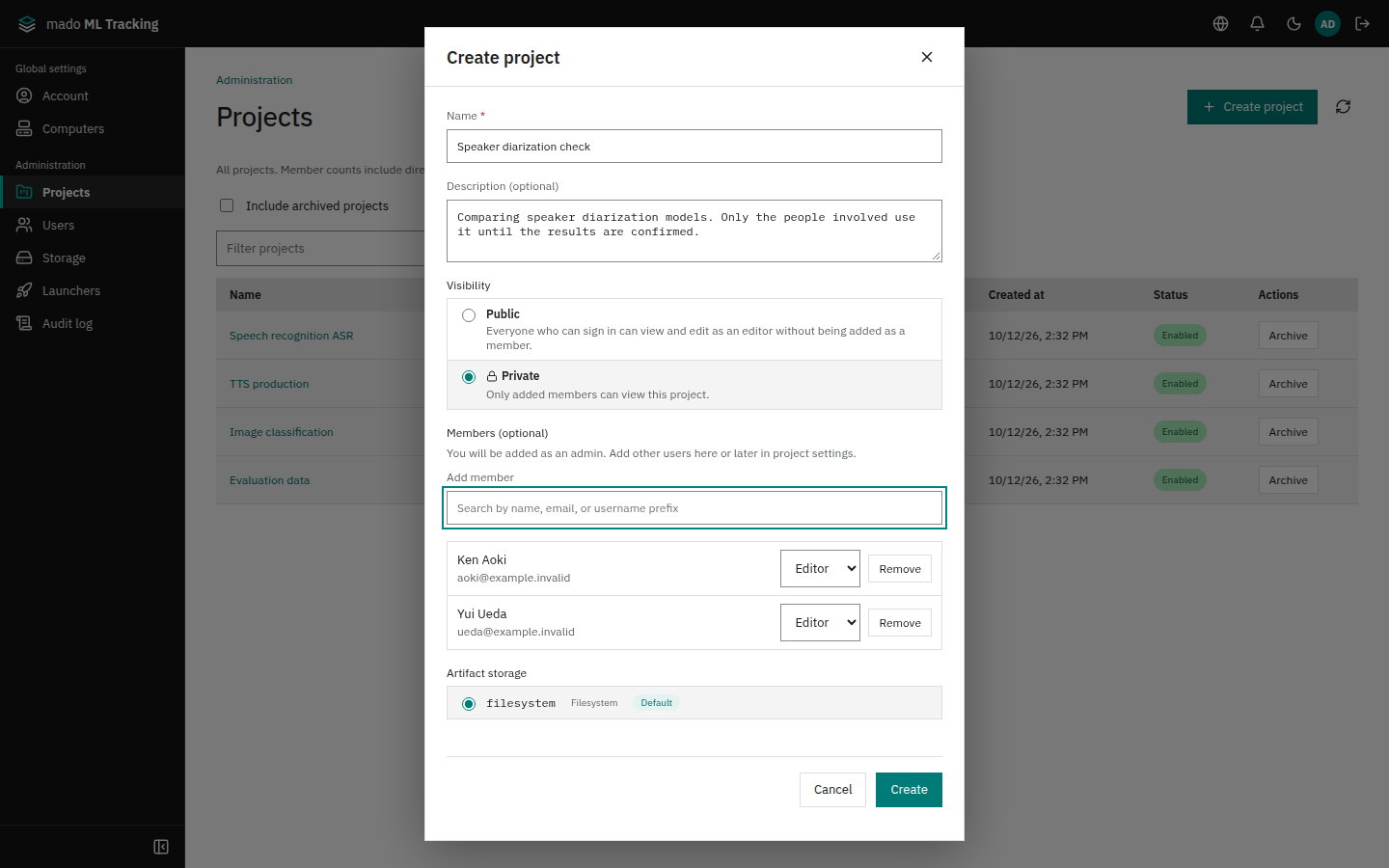Click into the Description text area

[x=694, y=231]
